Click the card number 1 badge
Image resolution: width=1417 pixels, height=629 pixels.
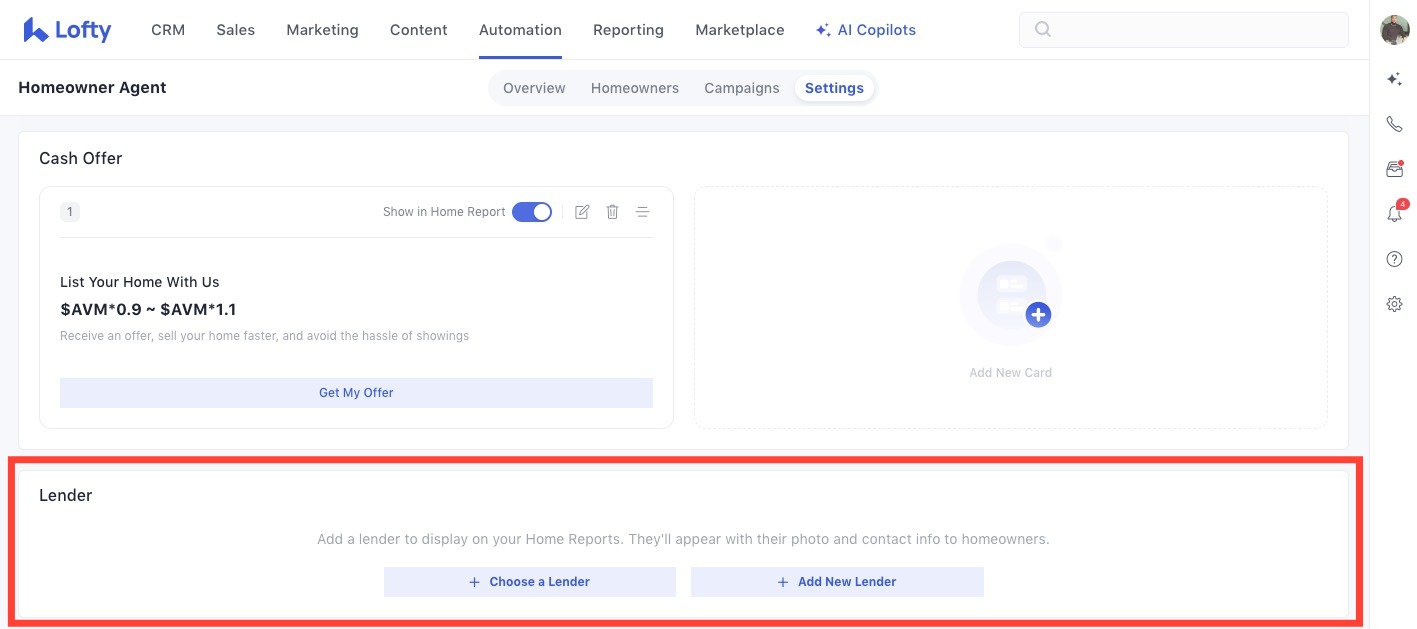70,212
